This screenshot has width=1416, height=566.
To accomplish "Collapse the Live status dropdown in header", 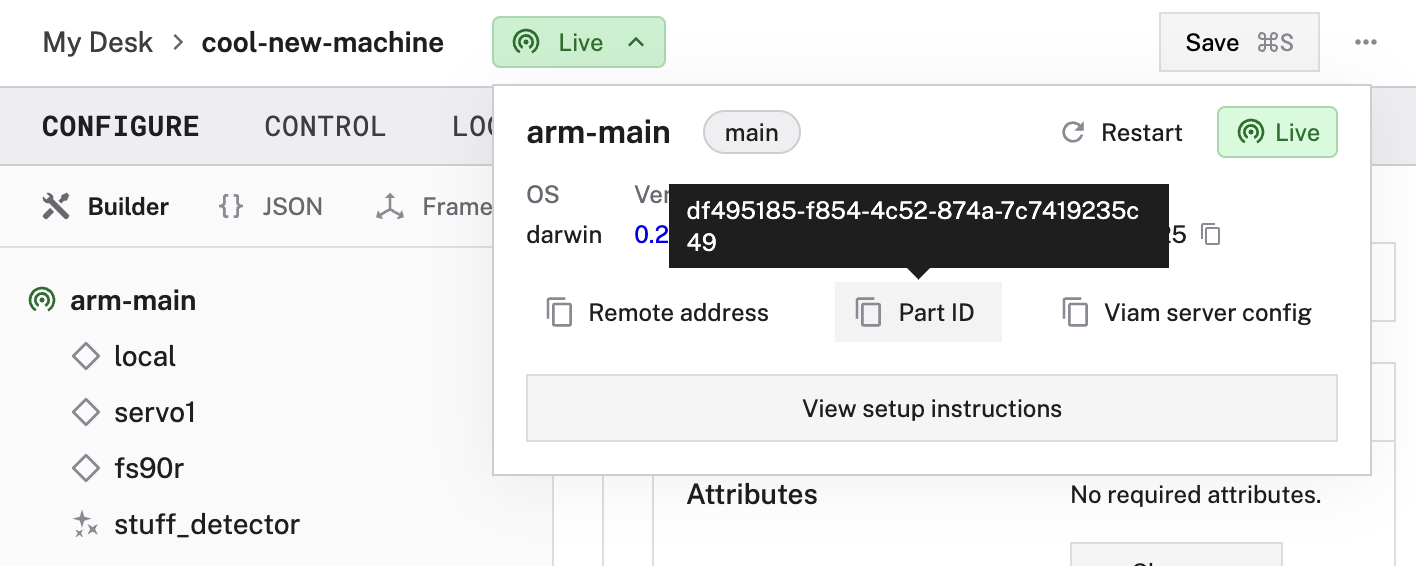I will coord(635,43).
